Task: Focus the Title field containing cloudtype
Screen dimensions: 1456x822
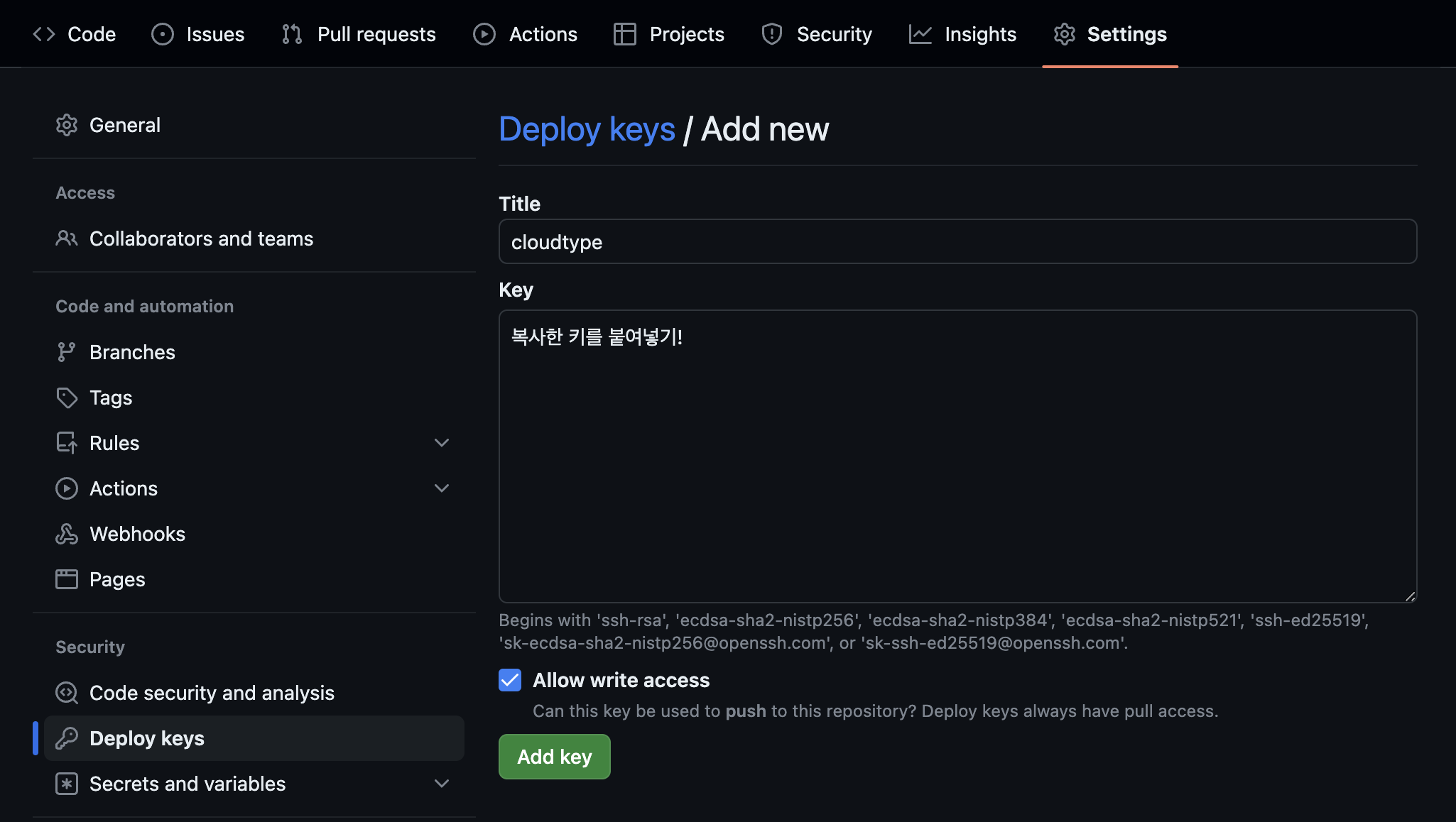Action: pyautogui.click(x=957, y=241)
